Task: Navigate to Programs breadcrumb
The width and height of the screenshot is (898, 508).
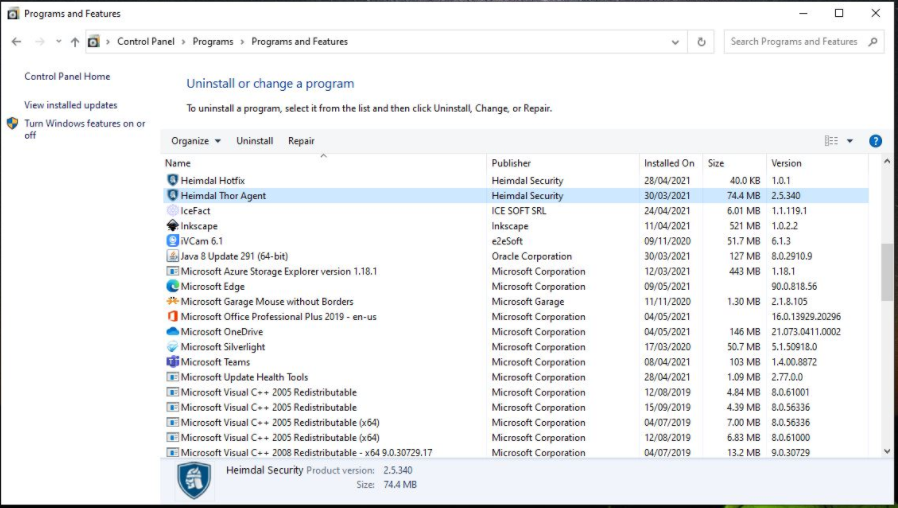Action: [x=212, y=42]
